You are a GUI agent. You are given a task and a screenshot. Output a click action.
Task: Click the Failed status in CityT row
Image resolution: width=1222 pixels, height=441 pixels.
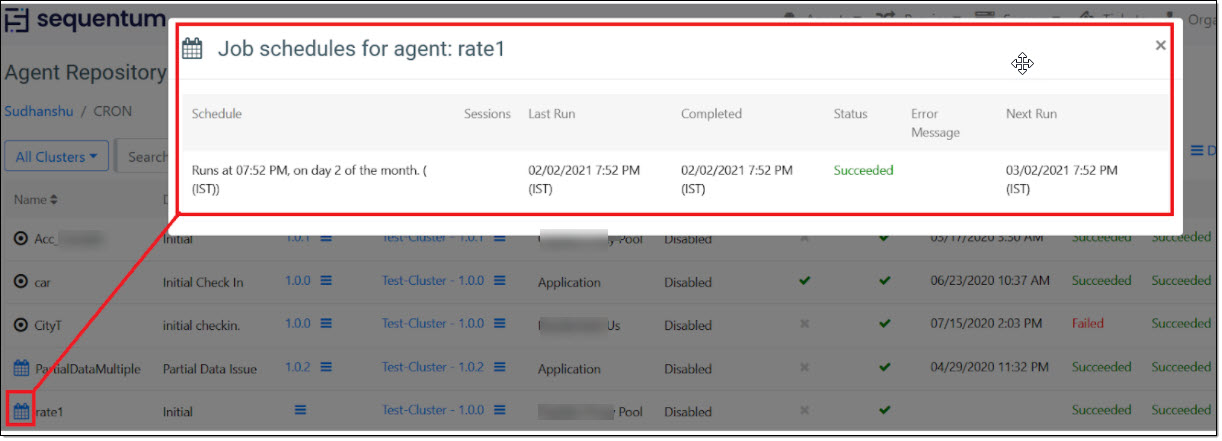click(x=1088, y=324)
